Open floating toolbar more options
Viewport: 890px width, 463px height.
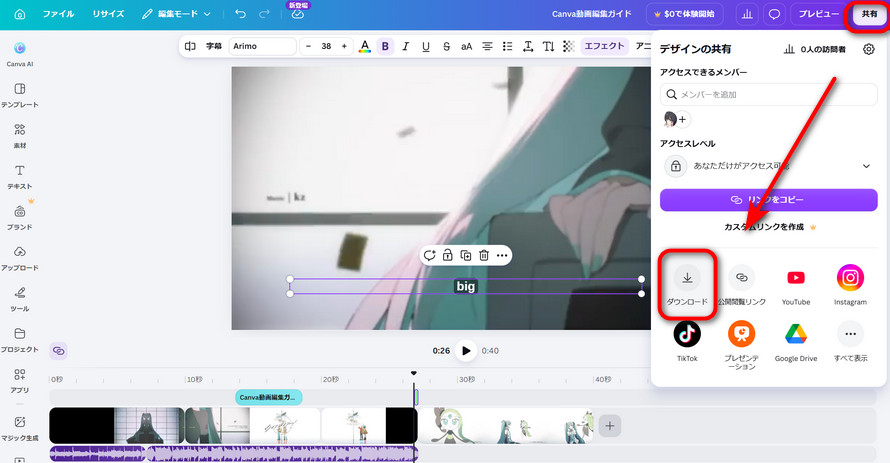502,255
